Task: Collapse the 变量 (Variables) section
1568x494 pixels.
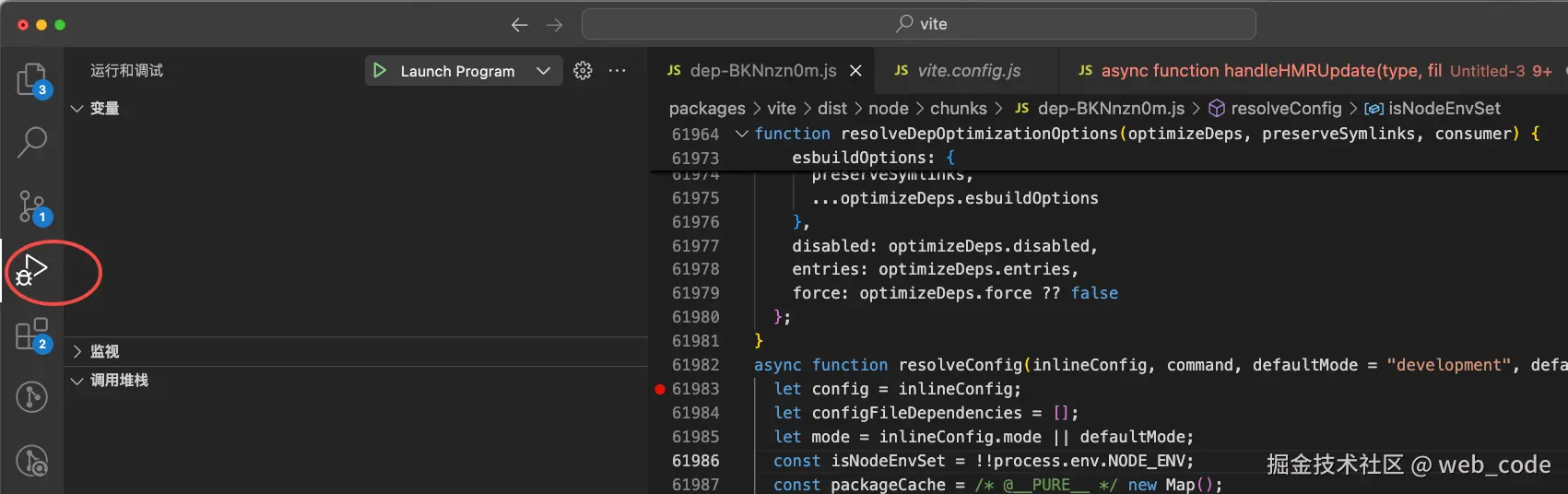Action: [77, 109]
